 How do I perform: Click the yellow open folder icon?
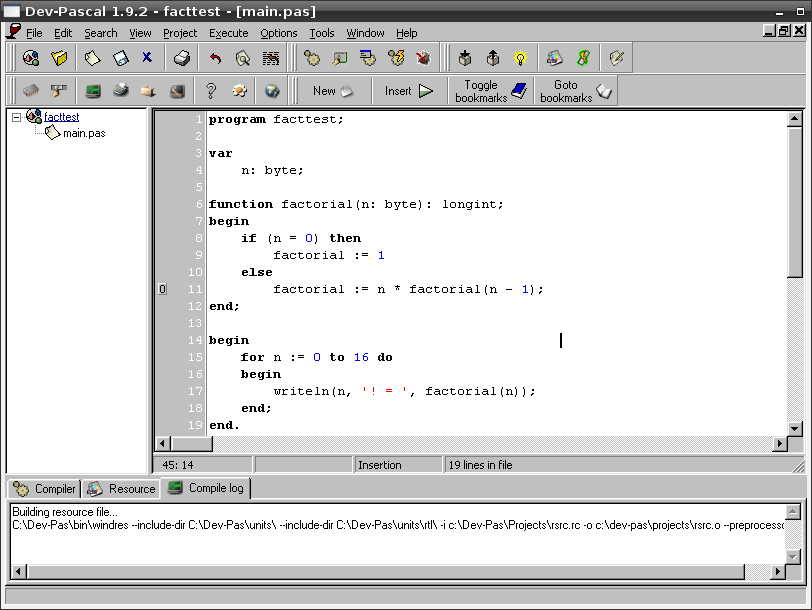(59, 58)
